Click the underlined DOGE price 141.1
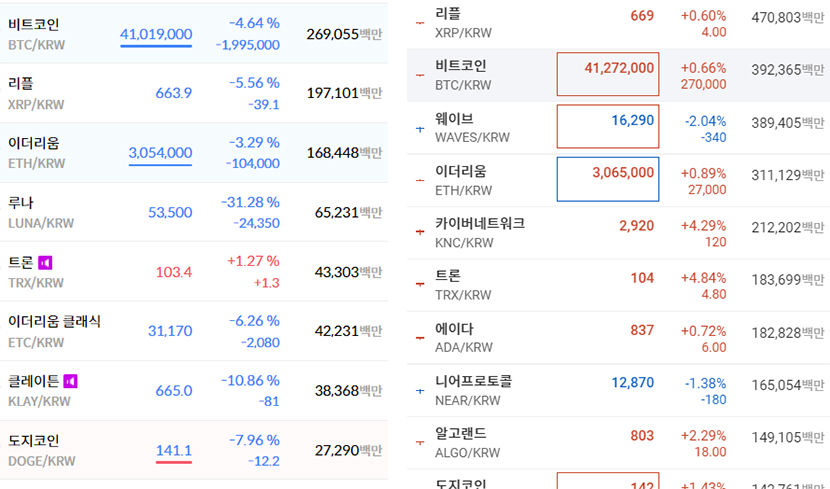The image size is (830, 489). click(174, 452)
